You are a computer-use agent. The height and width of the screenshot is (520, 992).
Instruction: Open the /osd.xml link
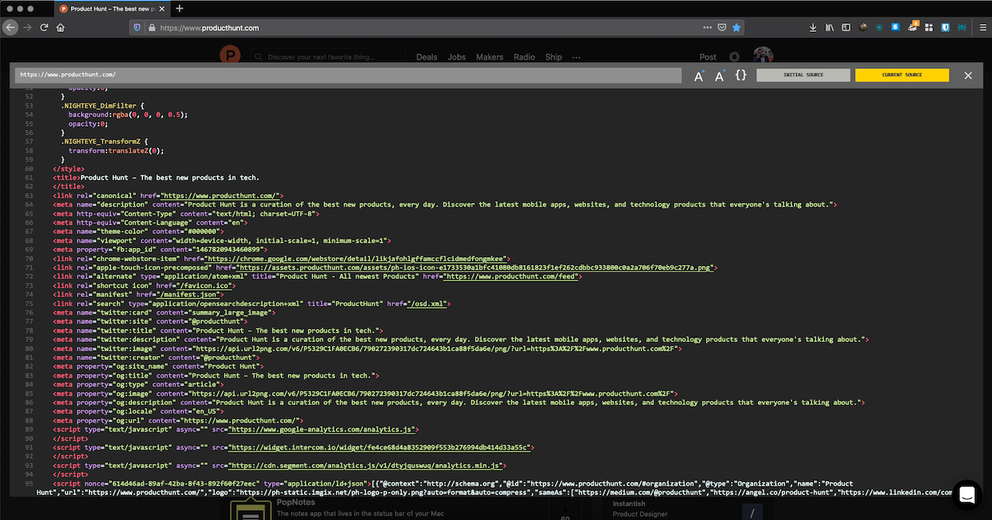click(x=427, y=304)
